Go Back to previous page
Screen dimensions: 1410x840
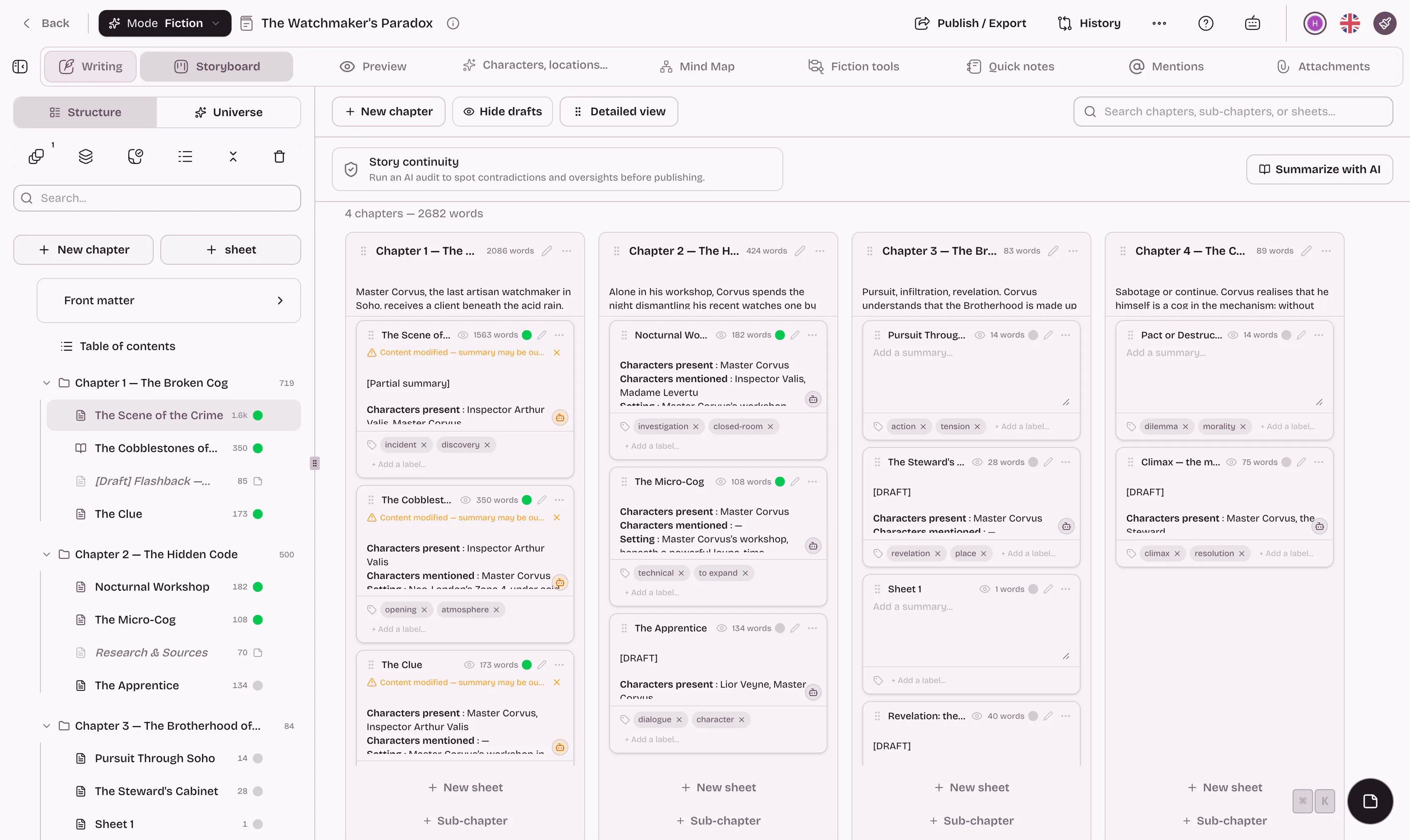[45, 23]
